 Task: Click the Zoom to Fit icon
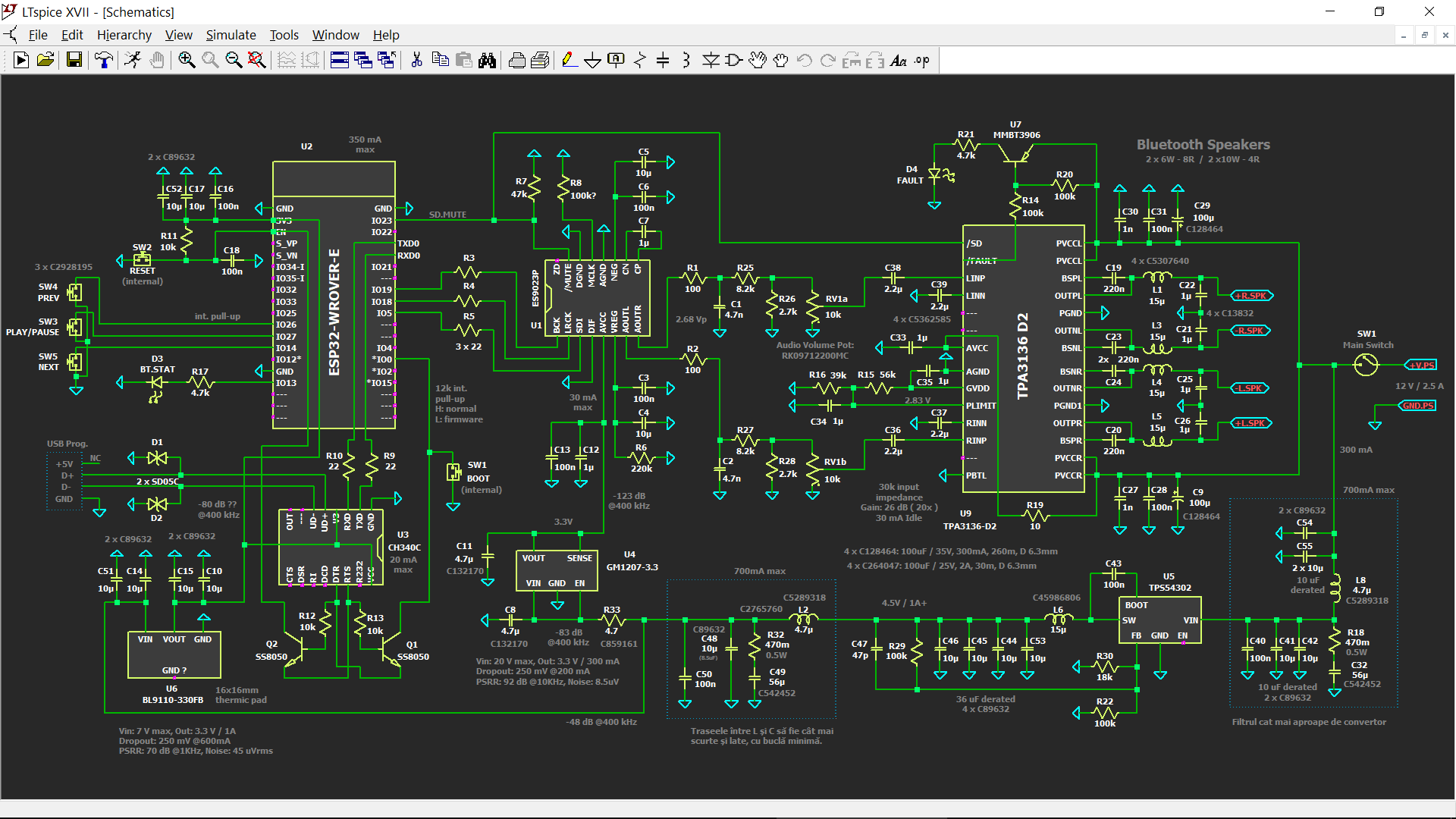257,60
